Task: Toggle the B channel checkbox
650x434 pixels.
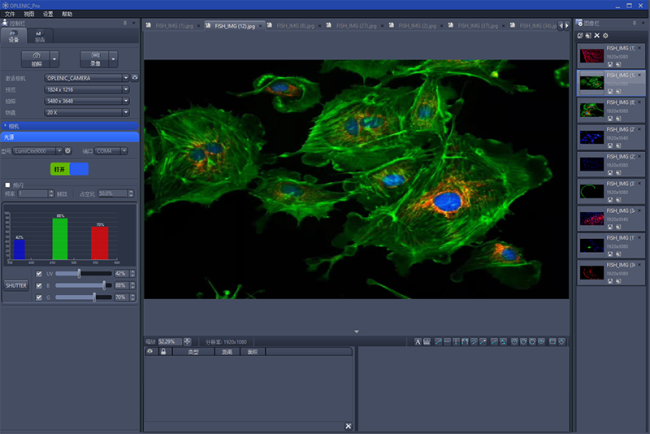Action: (40, 285)
